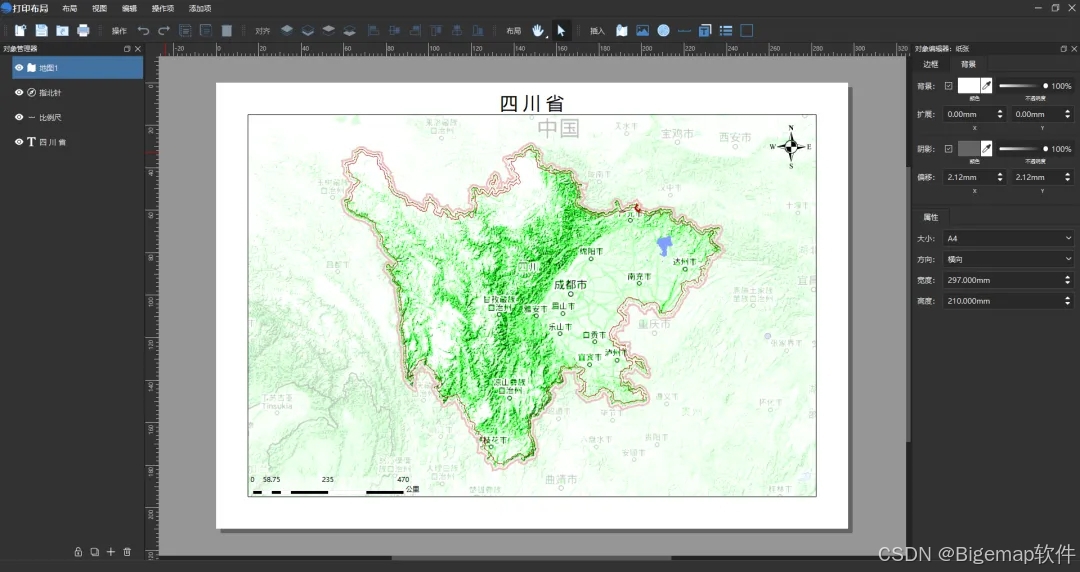The width and height of the screenshot is (1080, 572).
Task: Click the undo arrow icon
Action: (143, 30)
